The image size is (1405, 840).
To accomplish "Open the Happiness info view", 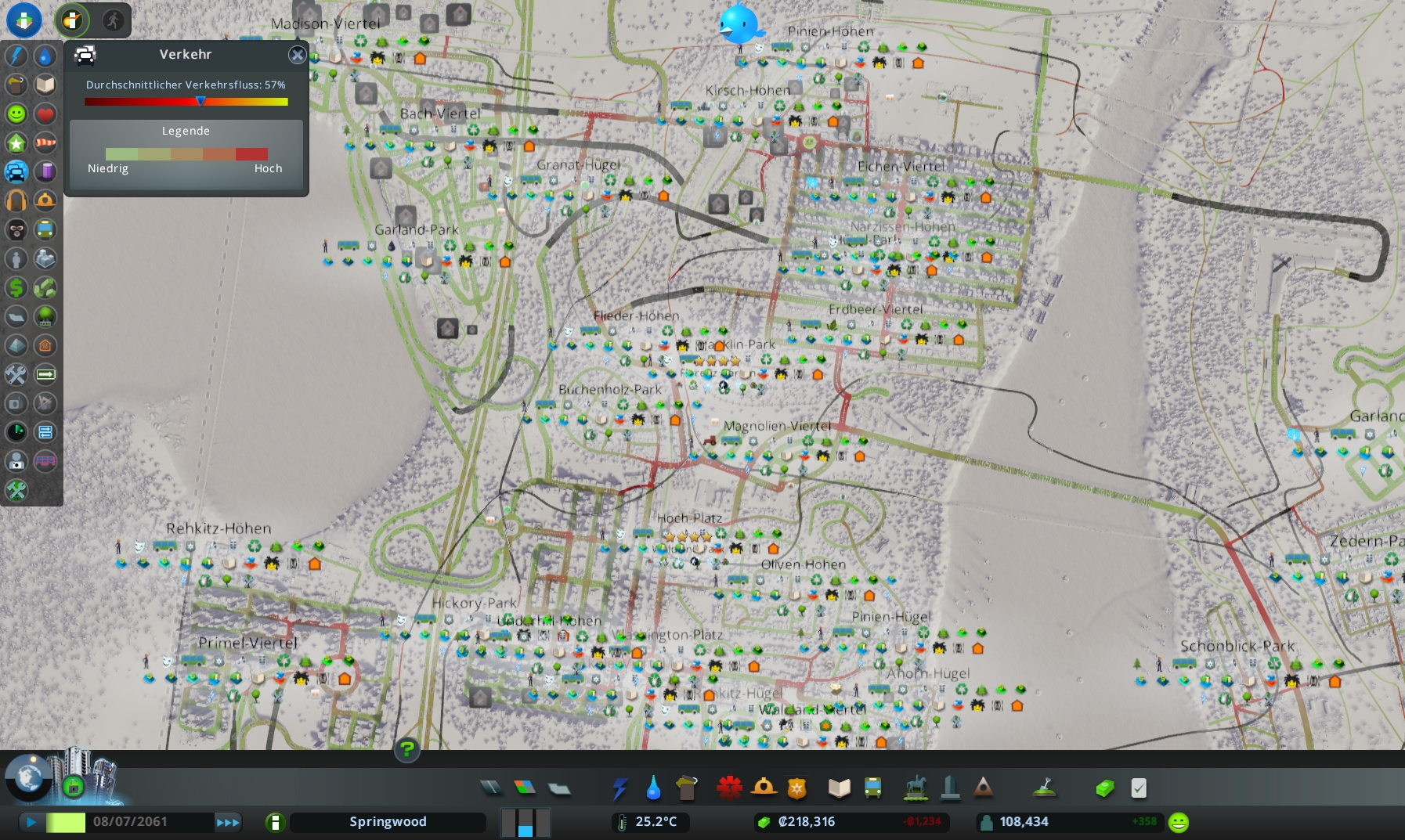I will 16,114.
